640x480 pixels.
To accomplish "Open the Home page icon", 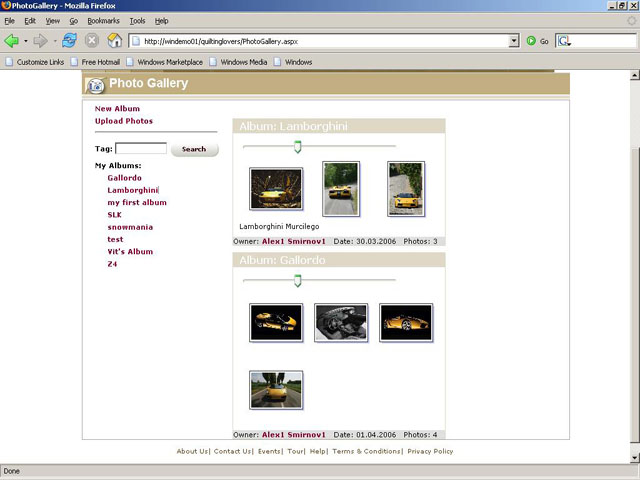I will (x=115, y=40).
